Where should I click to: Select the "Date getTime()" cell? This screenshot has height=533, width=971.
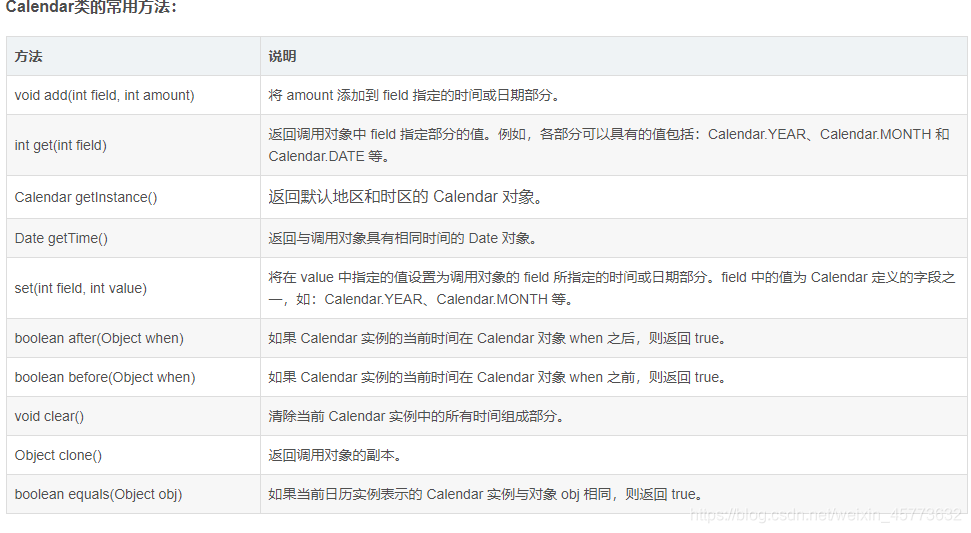tap(133, 238)
